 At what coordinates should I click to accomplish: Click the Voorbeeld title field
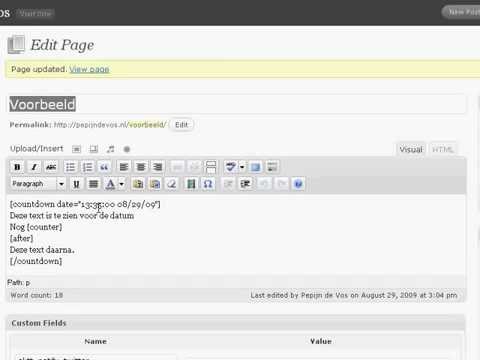237,105
